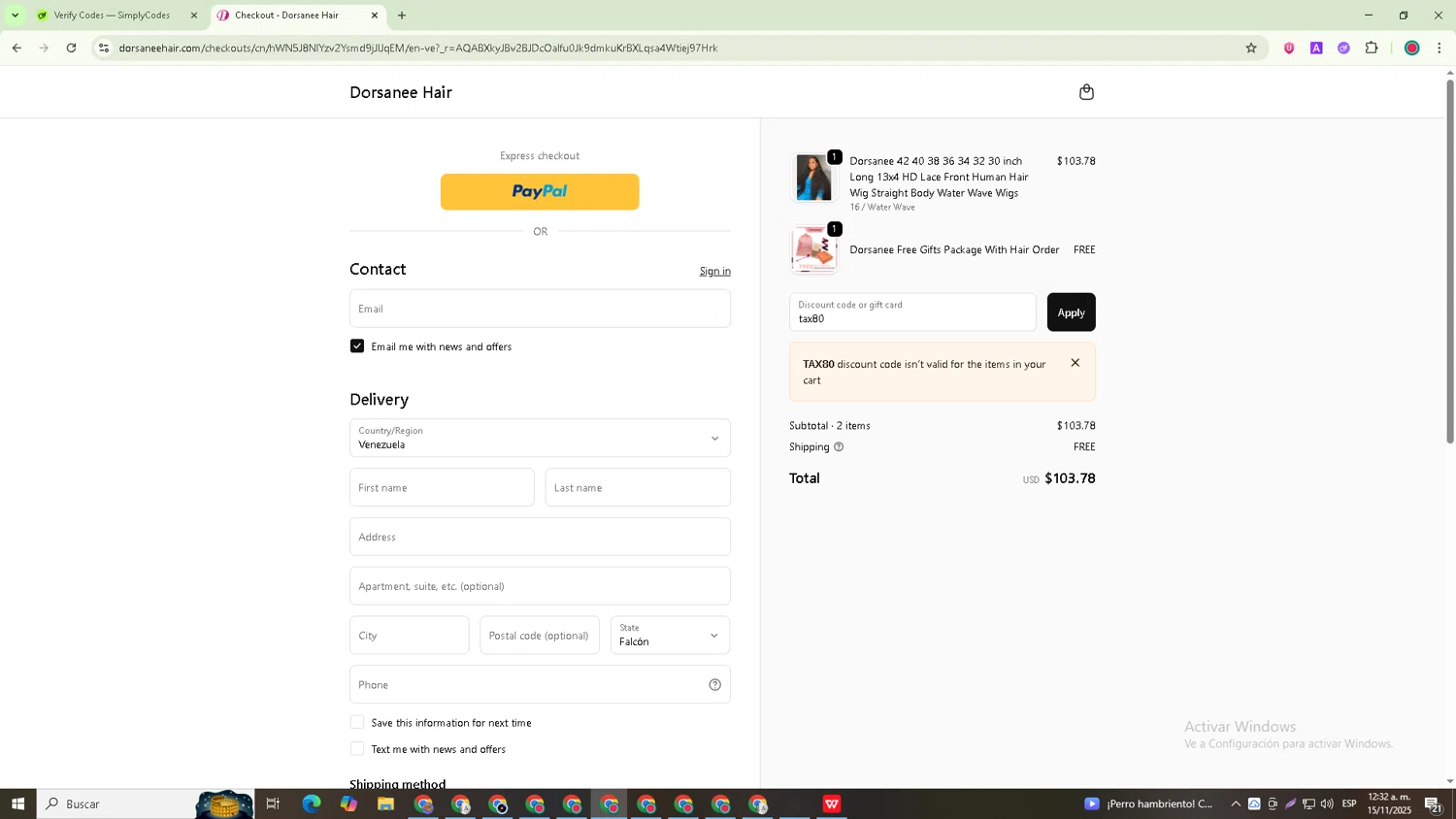Image resolution: width=1456 pixels, height=819 pixels.
Task: Select the page vertical scrollbar thumb
Action: point(1450,261)
